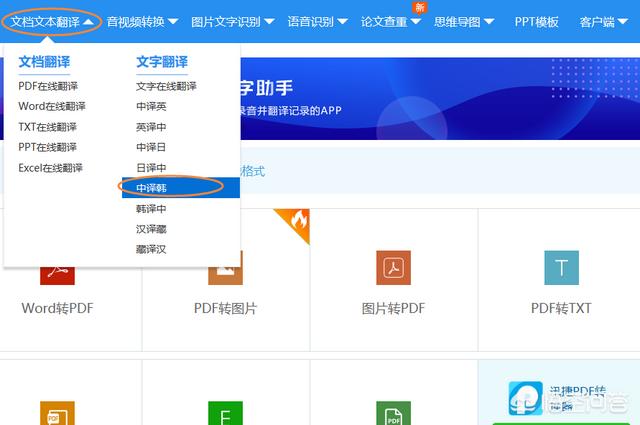Open the PPT模板 link
Image resolution: width=640 pixels, height=425 pixels.
tap(536, 21)
